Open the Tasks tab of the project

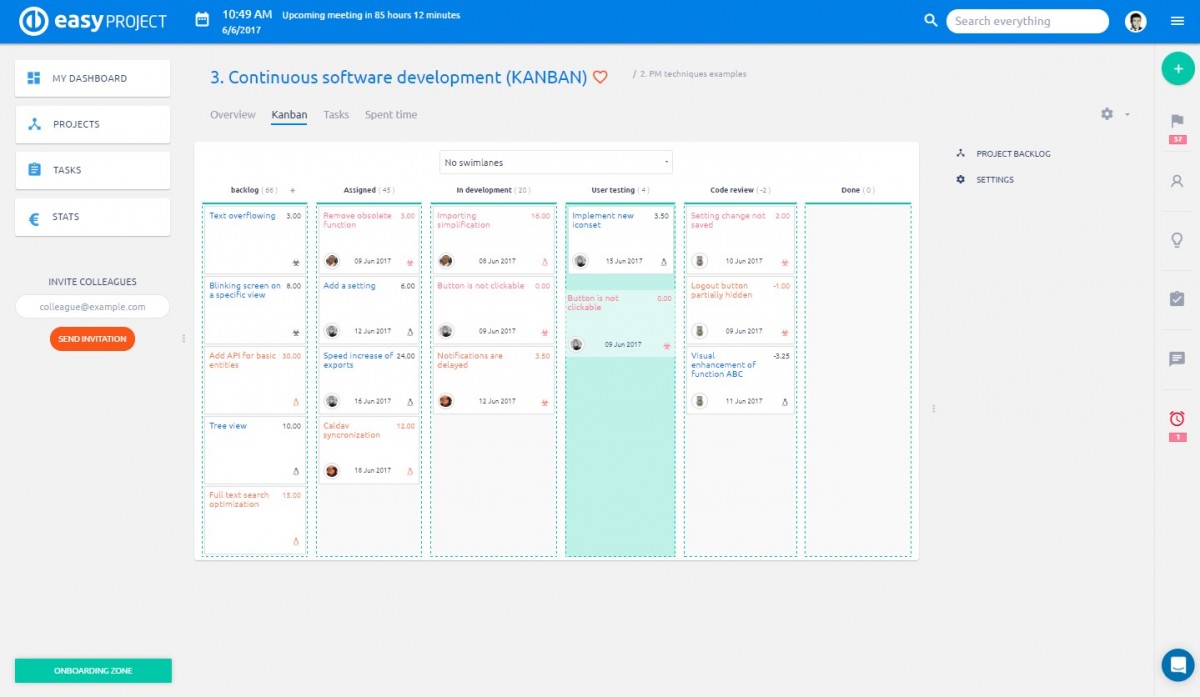[336, 114]
